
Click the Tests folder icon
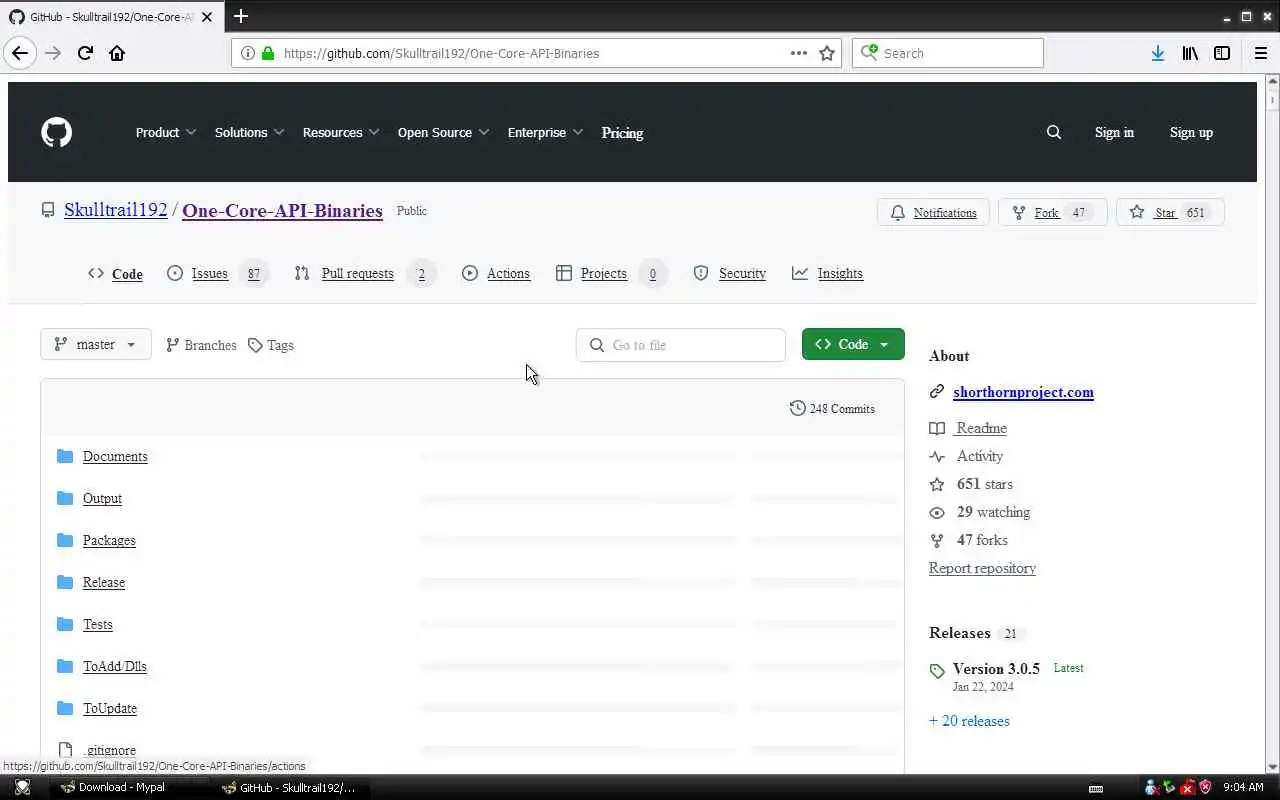(x=65, y=624)
